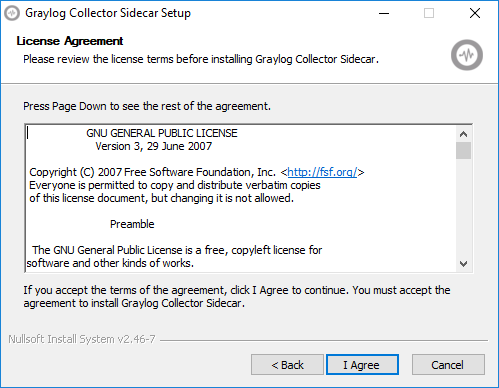Close the setup window
499x388 pixels.
(475, 13)
